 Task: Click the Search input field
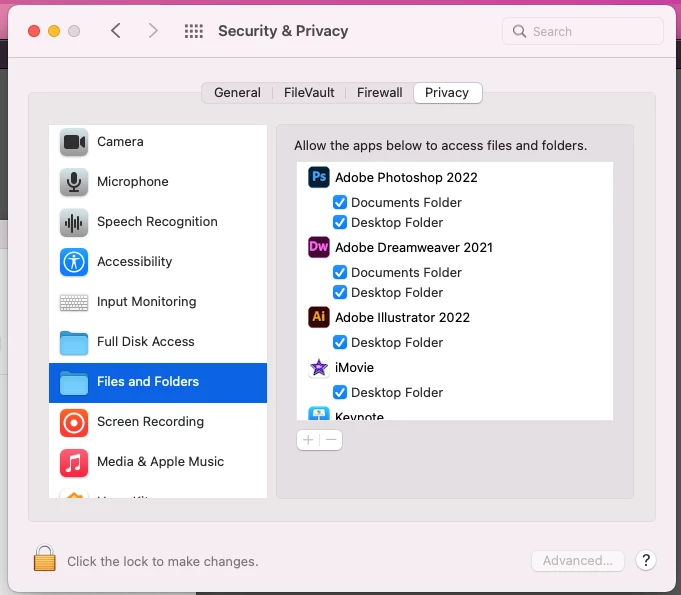coord(582,31)
